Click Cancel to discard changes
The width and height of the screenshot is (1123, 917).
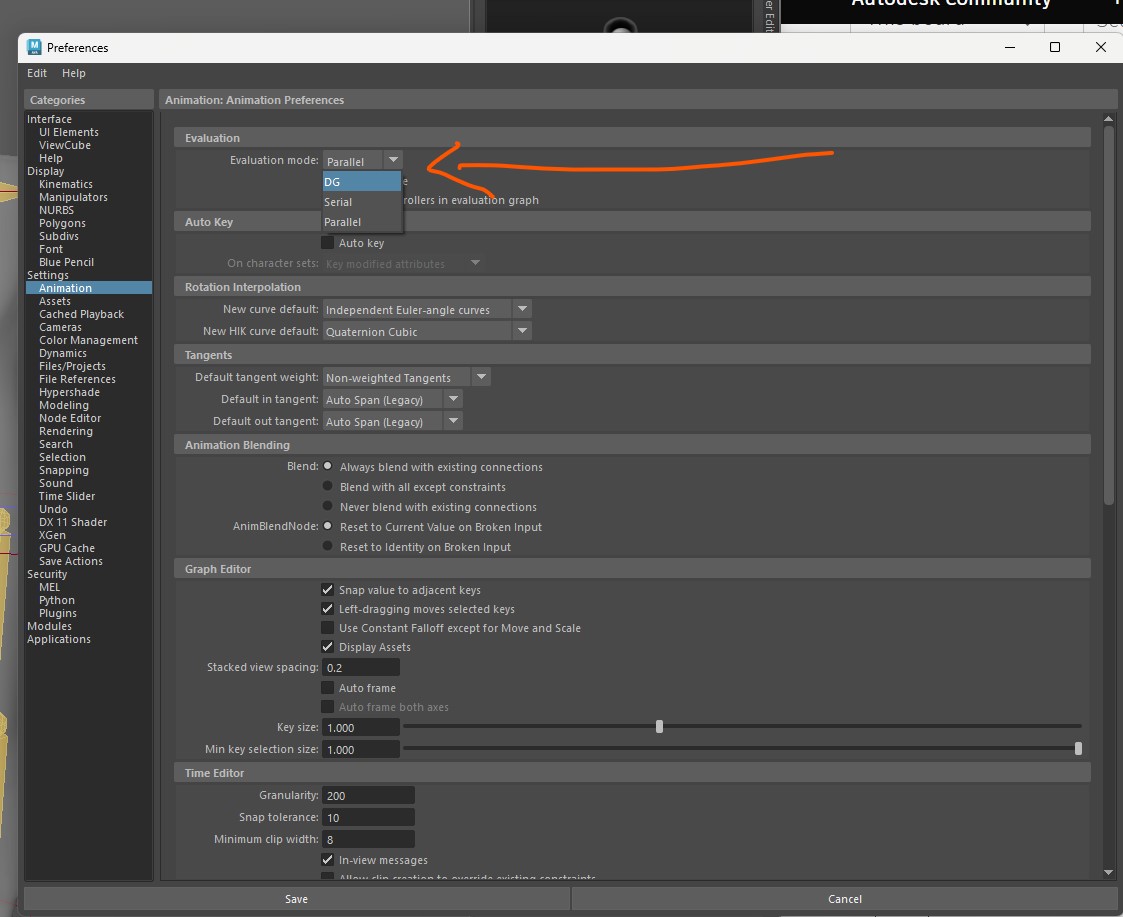pos(845,899)
